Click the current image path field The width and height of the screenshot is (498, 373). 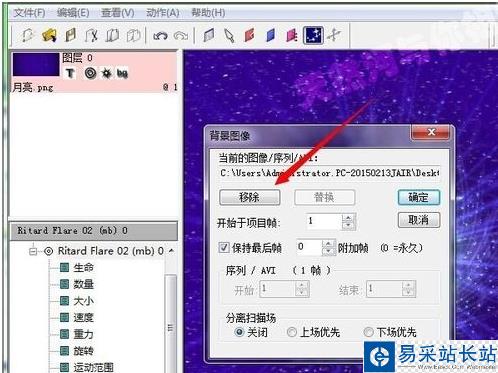click(x=329, y=173)
